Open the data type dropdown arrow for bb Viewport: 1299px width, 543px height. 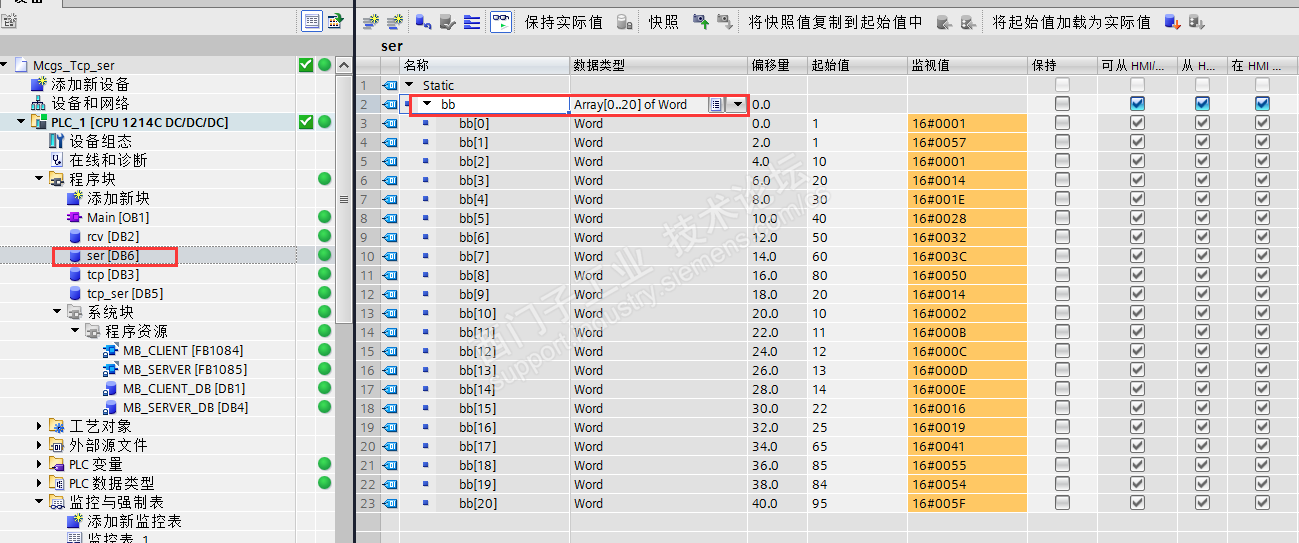pyautogui.click(x=738, y=104)
